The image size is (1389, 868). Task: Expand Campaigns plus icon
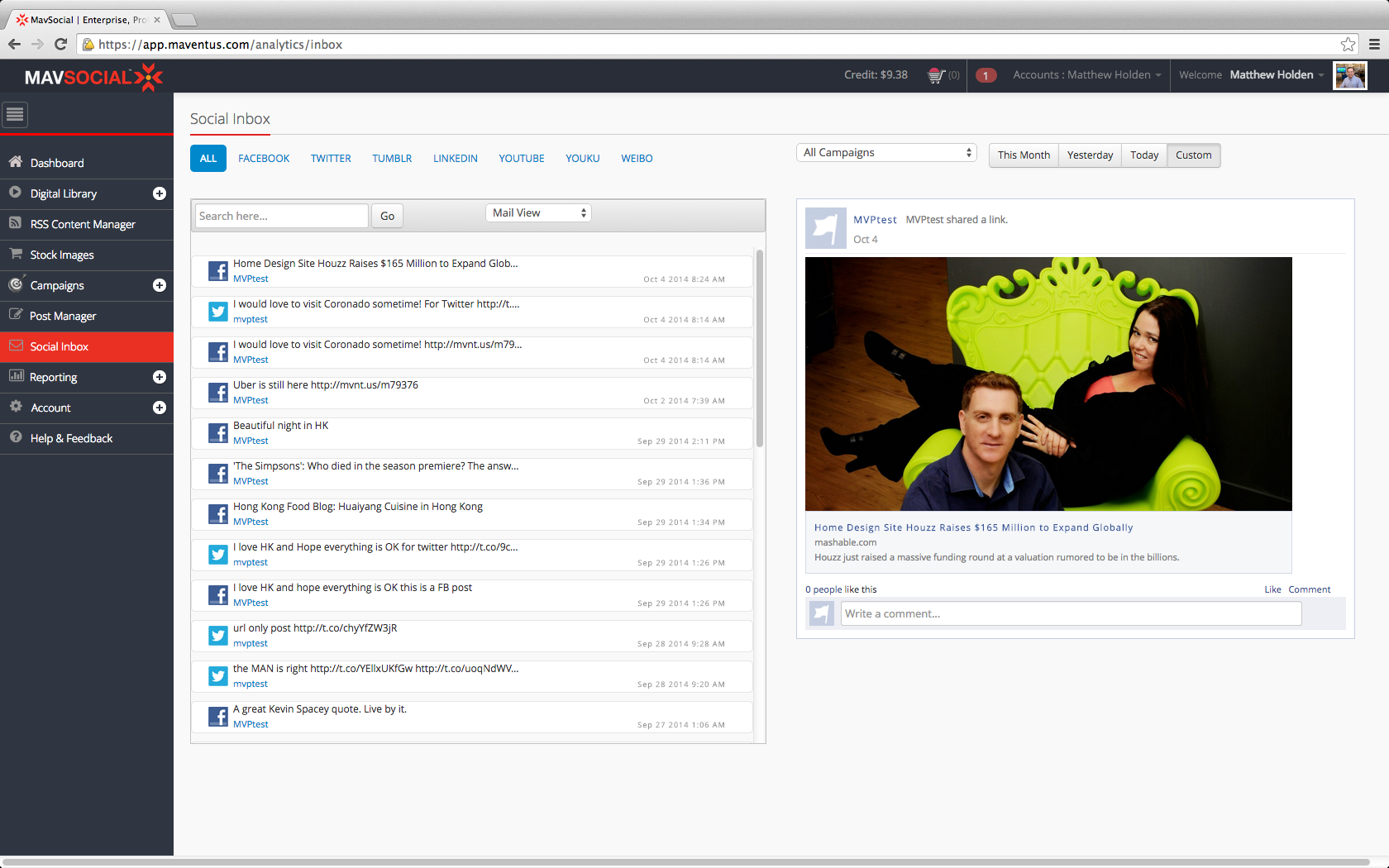pos(160,285)
